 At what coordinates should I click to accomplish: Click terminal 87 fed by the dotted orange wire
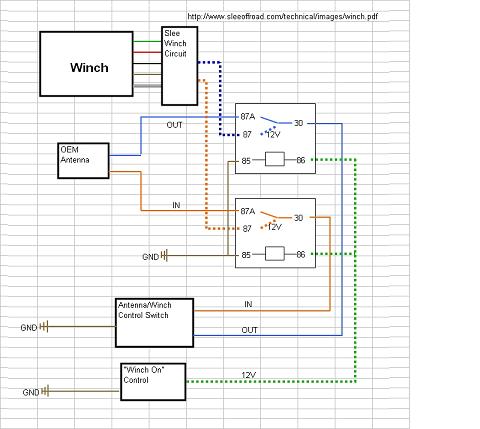[x=247, y=229]
